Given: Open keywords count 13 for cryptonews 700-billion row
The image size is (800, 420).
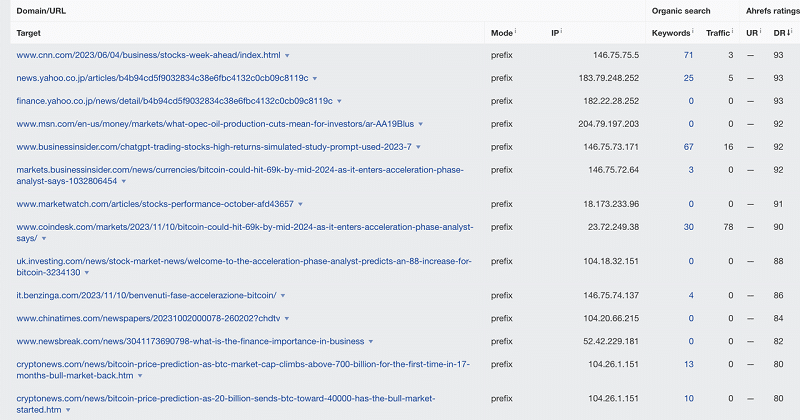Looking at the screenshot, I should [688, 364].
